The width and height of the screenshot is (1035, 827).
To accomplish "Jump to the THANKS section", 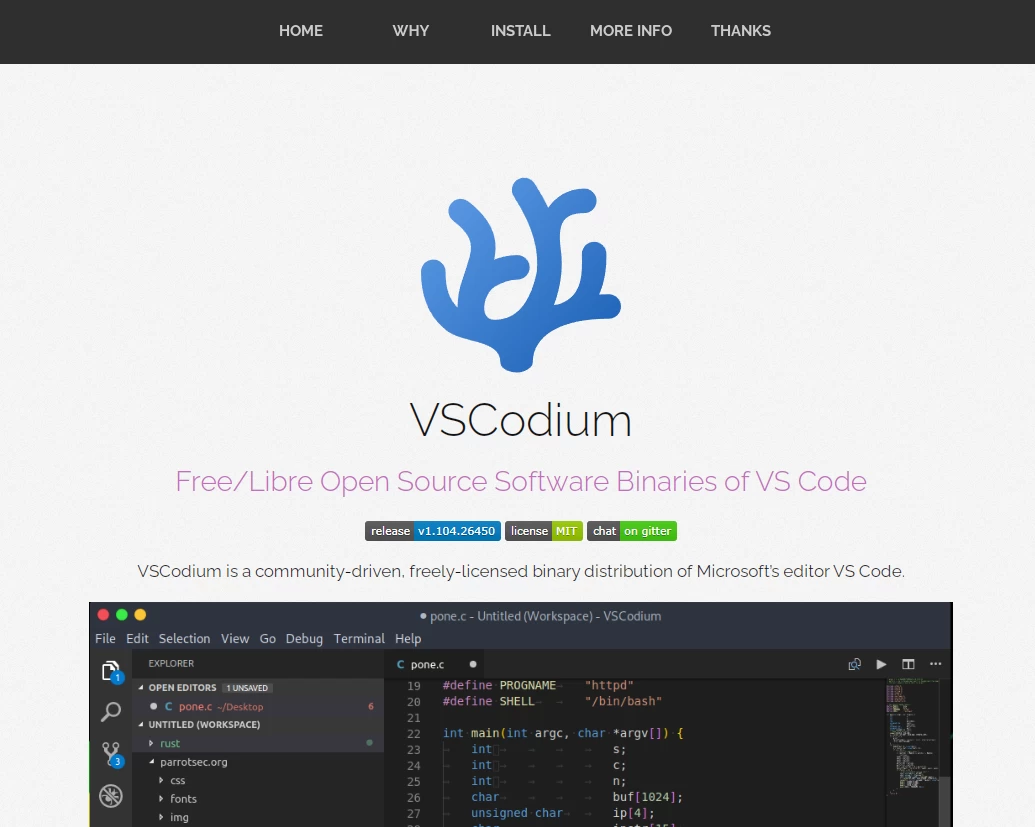I will (x=741, y=31).
